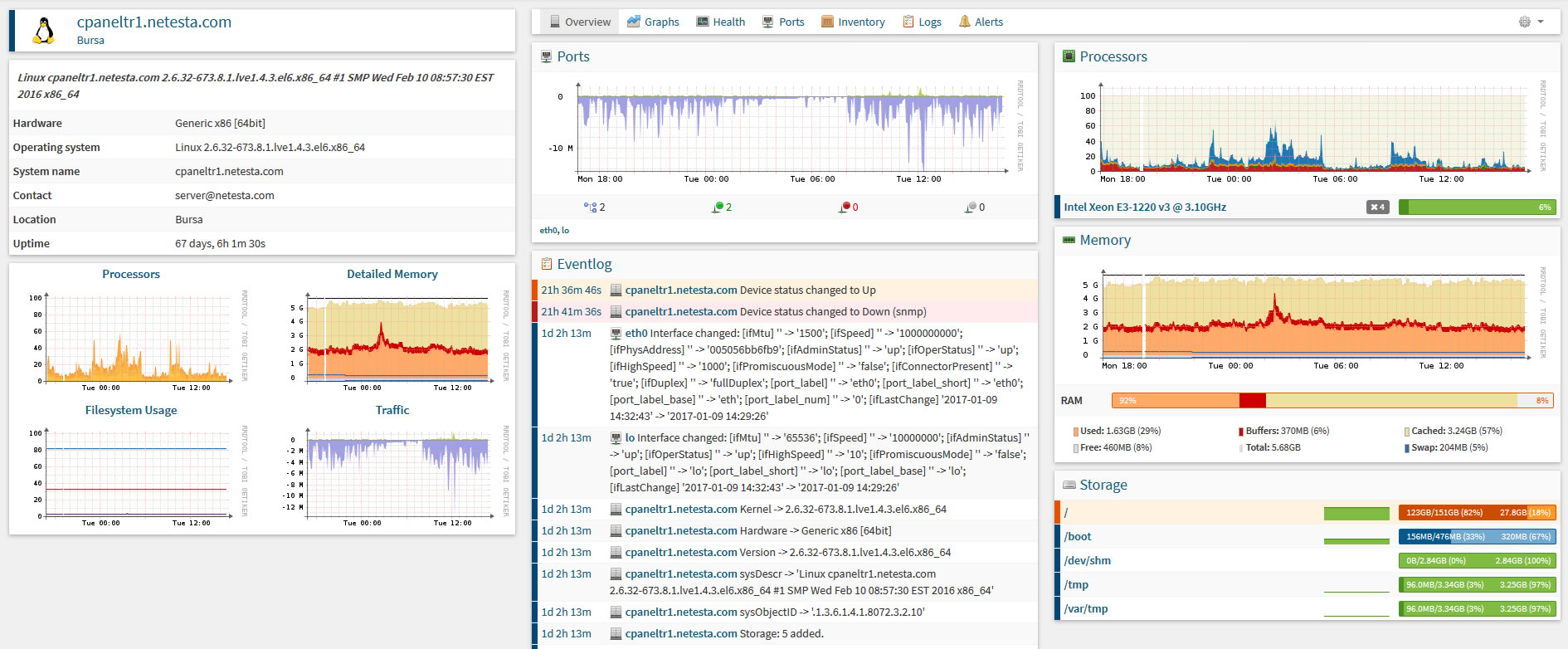Click the Linux penguin device icon
Screen dimensions: 1568x649
[x=43, y=31]
